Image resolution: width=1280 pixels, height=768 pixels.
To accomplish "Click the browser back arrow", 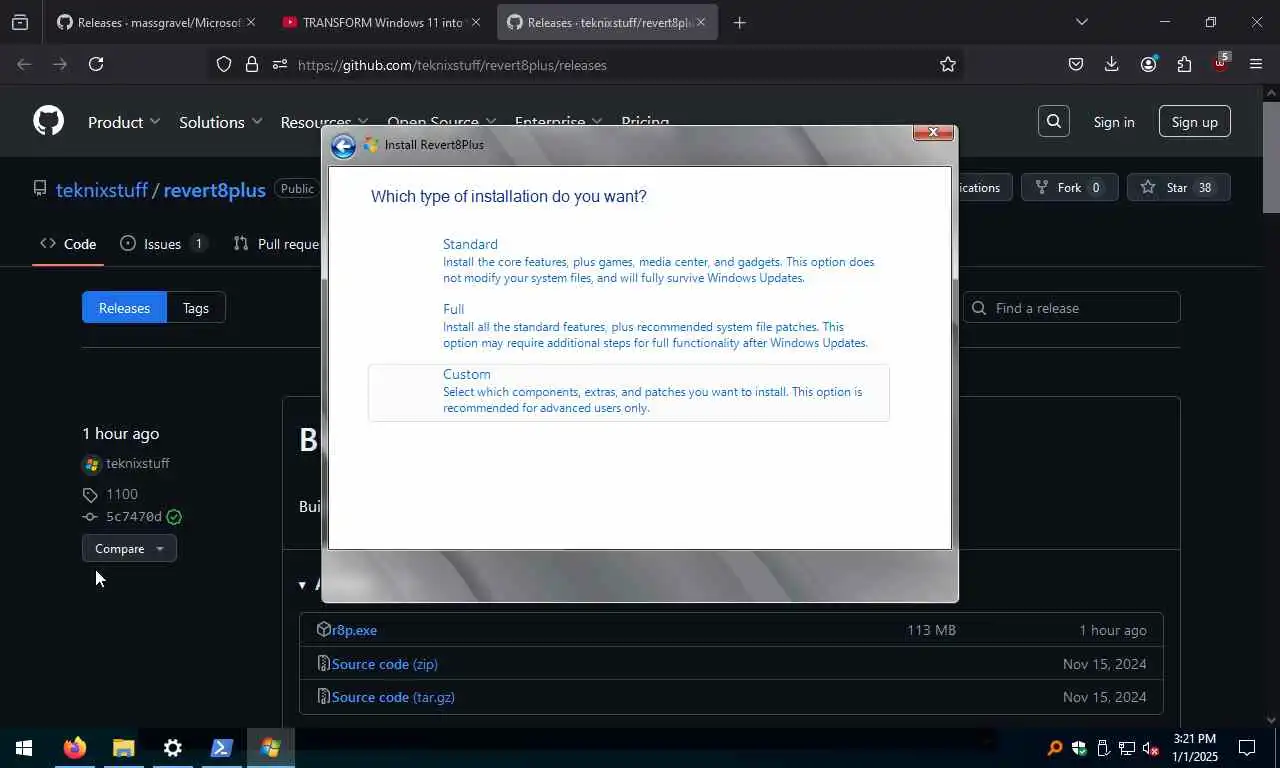I will pos(25,64).
